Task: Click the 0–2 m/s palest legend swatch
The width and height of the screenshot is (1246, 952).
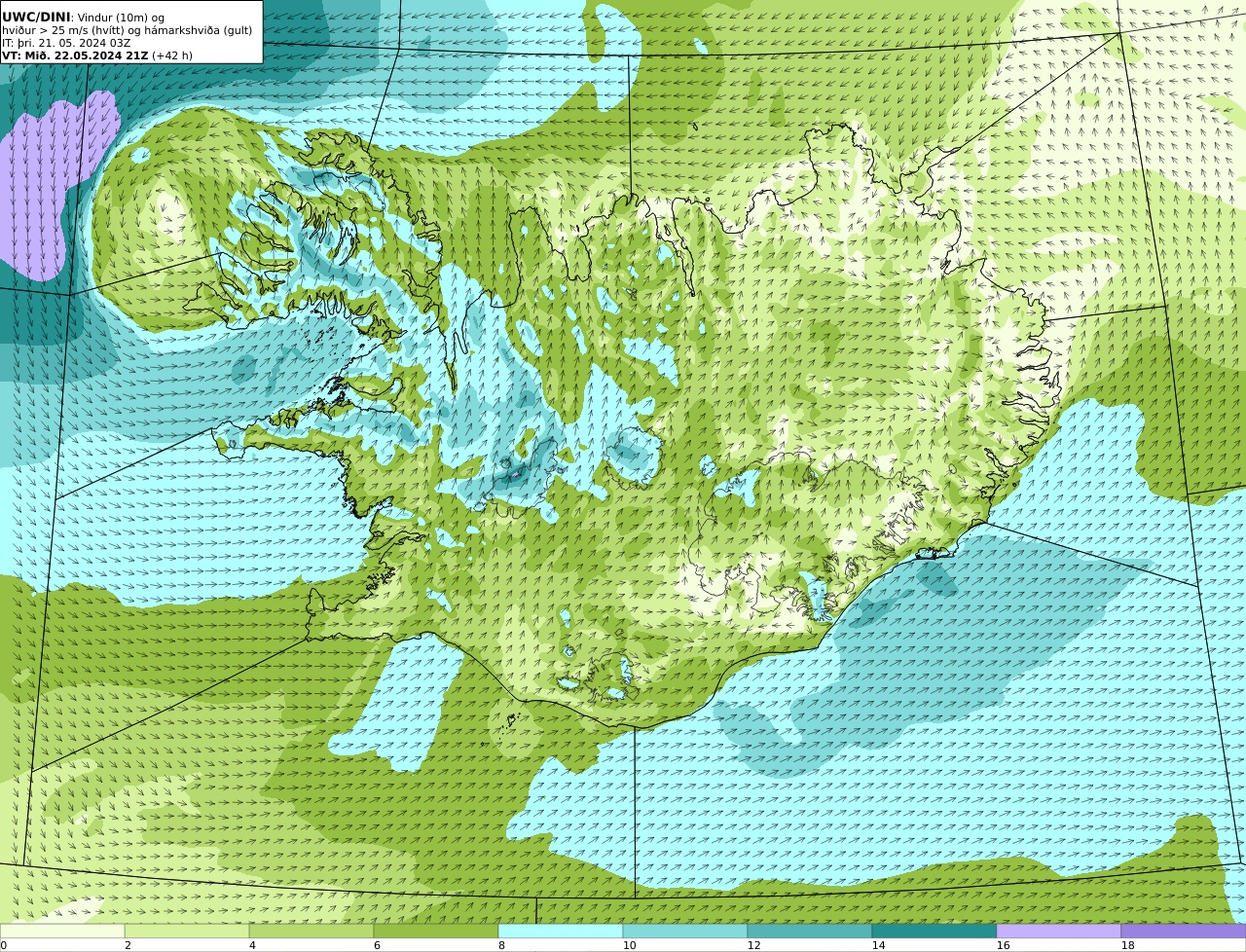Action: pos(62,932)
